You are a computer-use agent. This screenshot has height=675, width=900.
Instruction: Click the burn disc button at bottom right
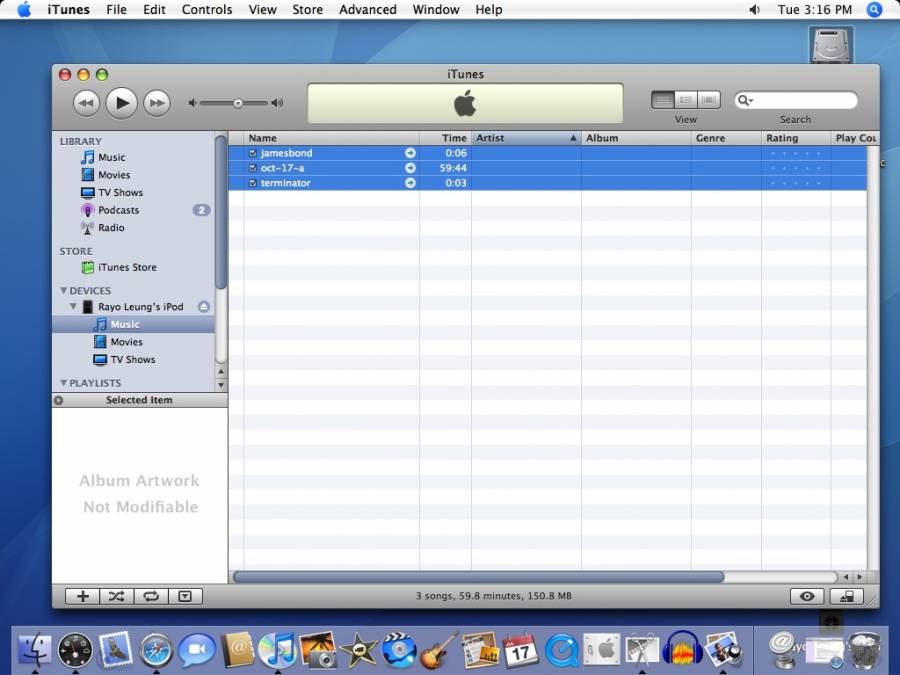click(x=847, y=596)
